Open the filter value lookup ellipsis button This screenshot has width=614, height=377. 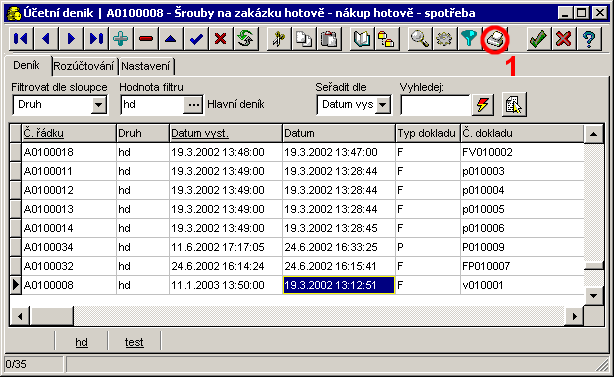pos(193,105)
